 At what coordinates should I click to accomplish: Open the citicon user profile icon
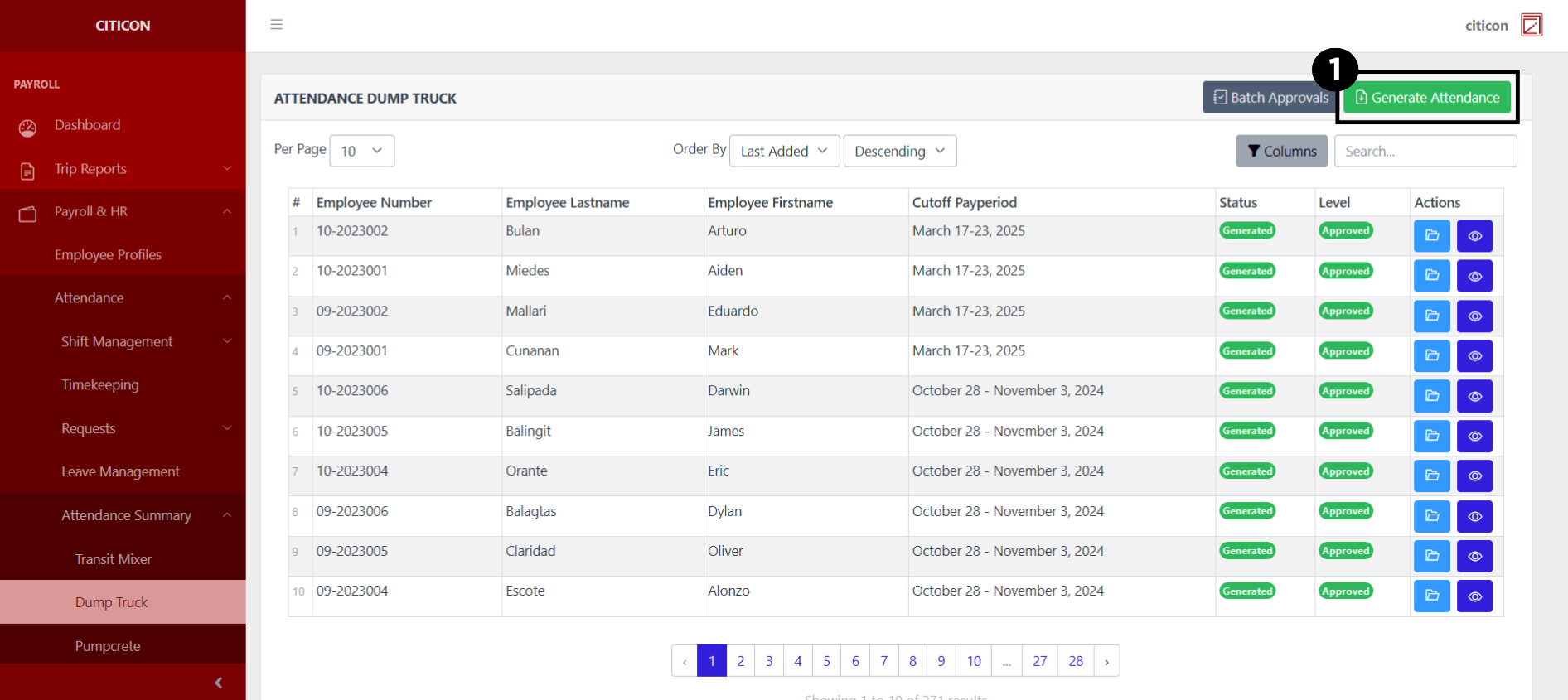1531,26
